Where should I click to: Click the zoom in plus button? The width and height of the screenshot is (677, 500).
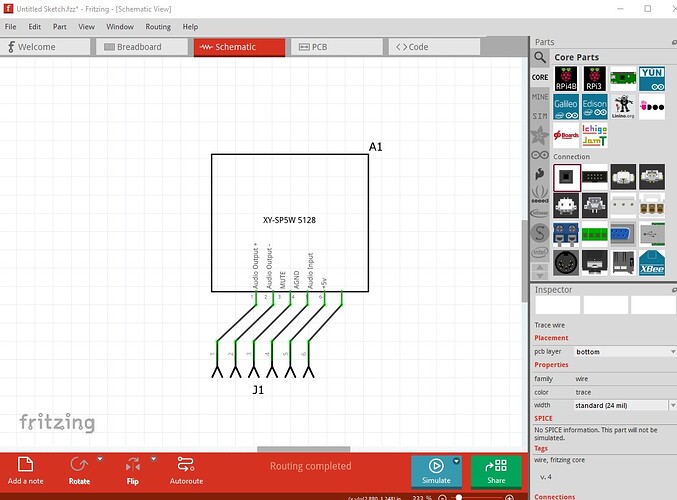tap(509, 498)
